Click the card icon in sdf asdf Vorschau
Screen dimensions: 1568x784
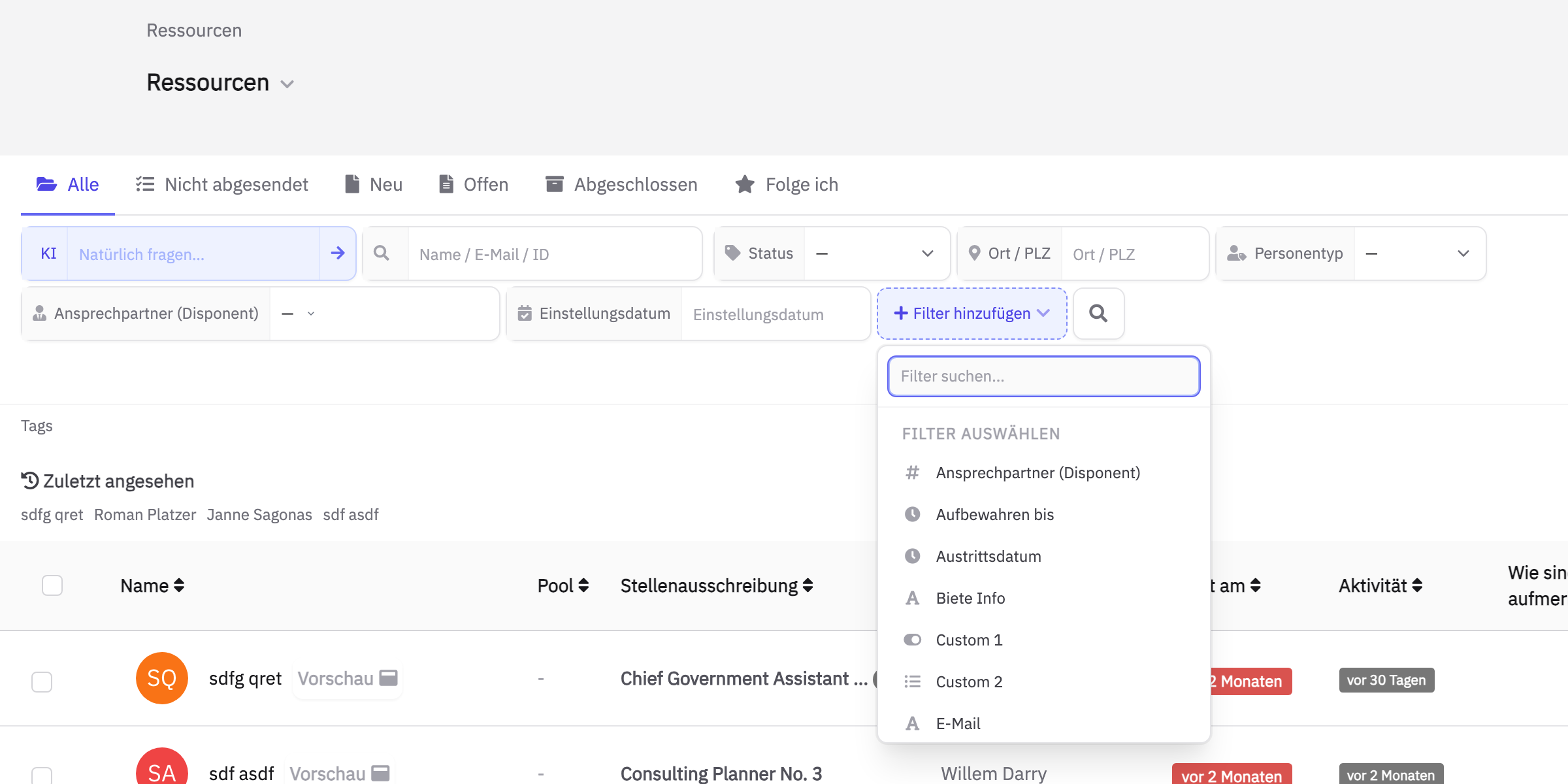(380, 774)
